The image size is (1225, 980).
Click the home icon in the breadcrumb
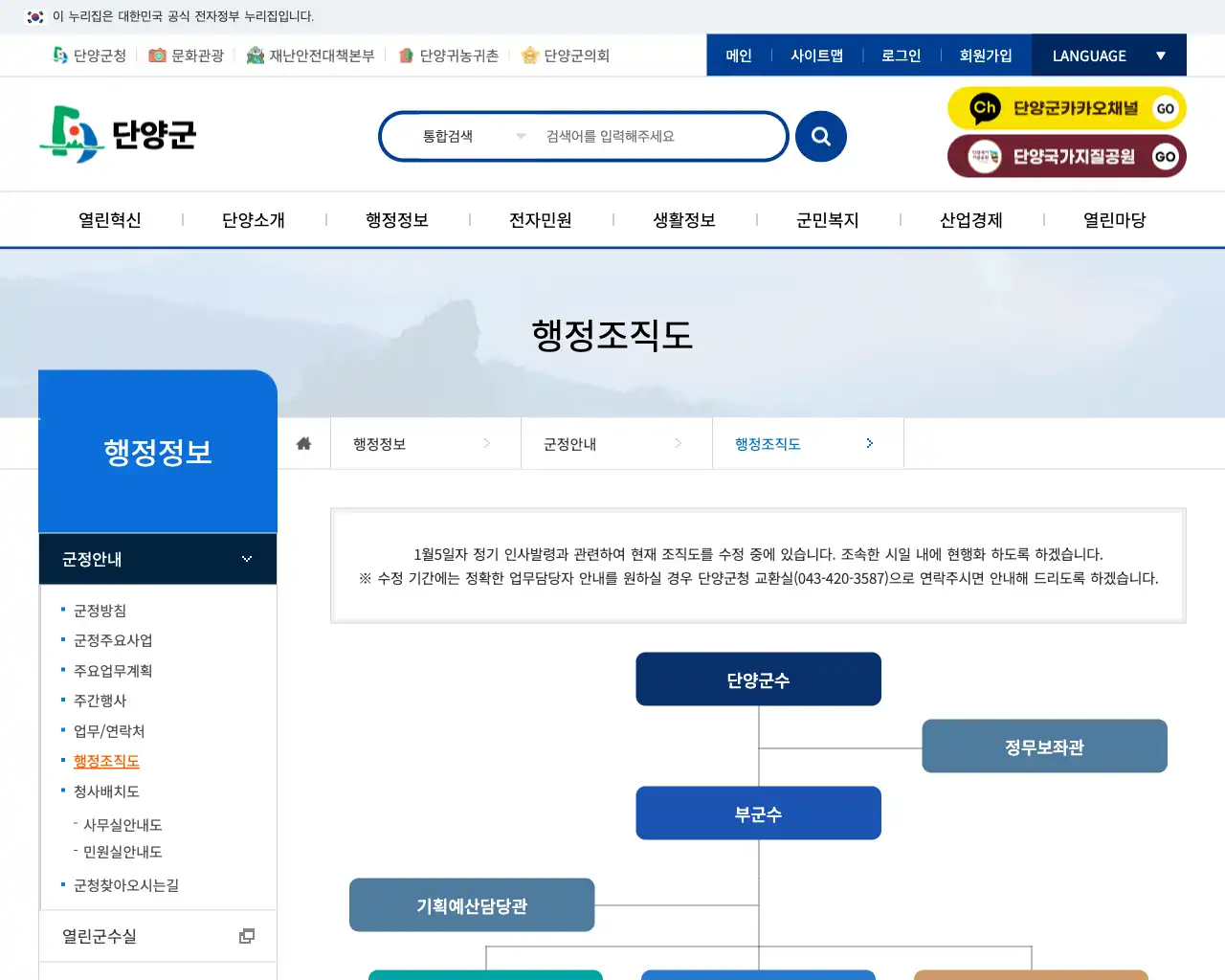(303, 442)
